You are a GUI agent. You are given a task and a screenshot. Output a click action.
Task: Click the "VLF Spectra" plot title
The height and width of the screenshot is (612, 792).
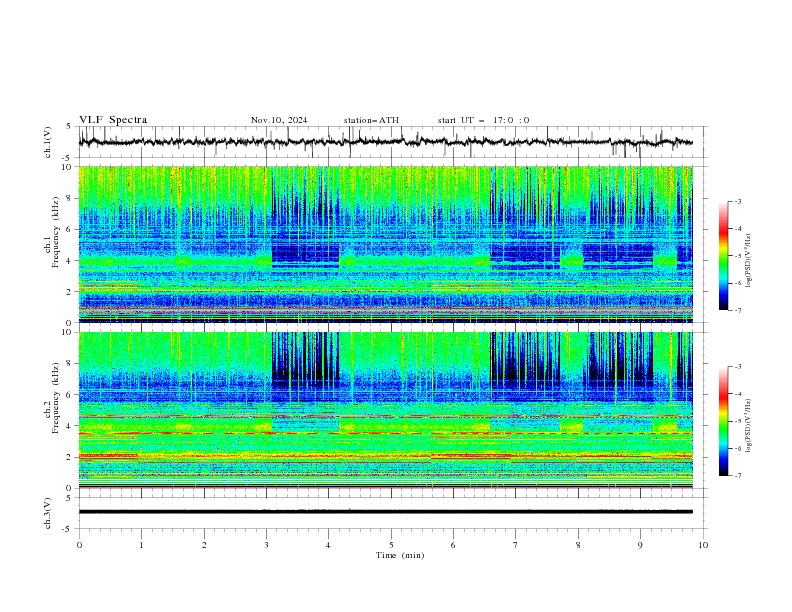click(113, 120)
